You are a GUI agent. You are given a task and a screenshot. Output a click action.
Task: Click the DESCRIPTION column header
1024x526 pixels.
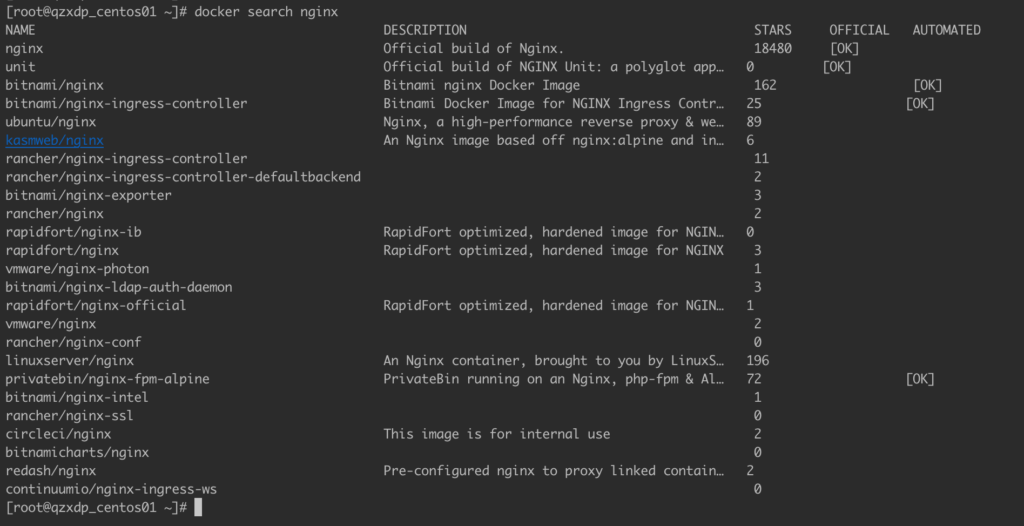pos(425,30)
